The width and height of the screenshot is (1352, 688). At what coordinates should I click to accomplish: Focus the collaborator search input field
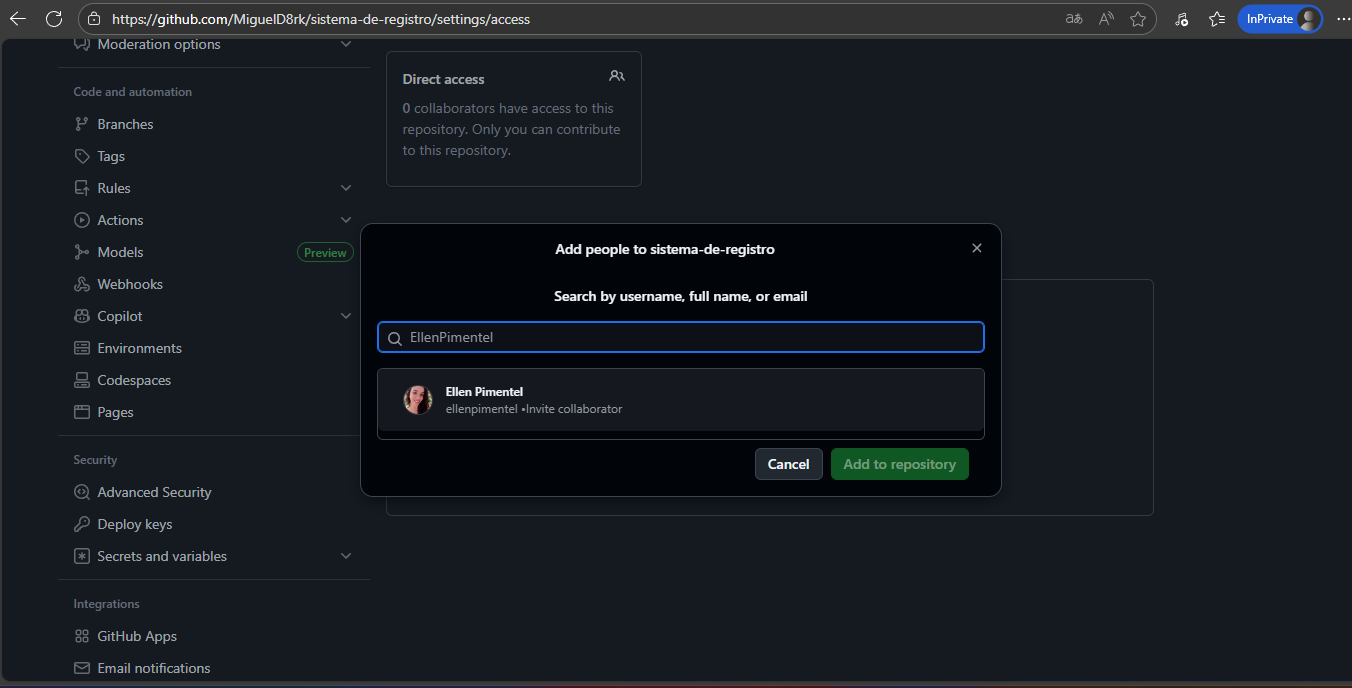tap(681, 337)
